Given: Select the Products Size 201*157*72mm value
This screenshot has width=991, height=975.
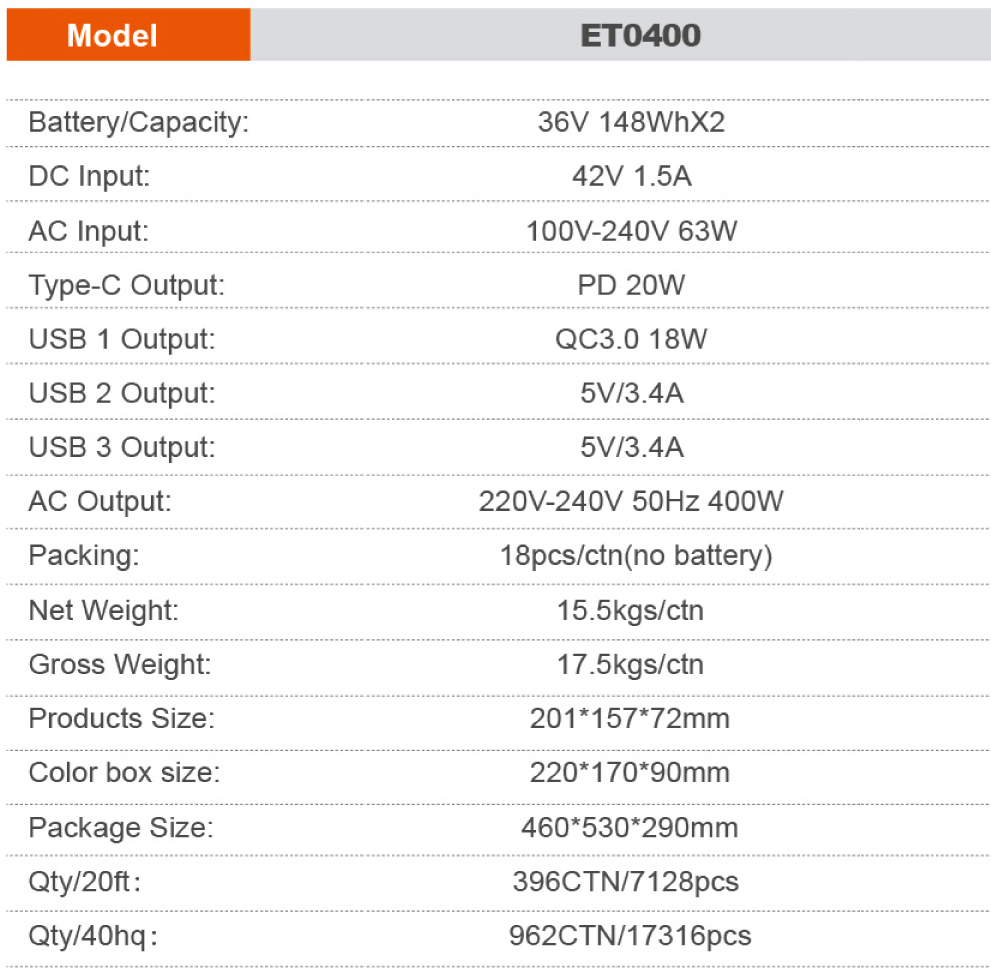Looking at the screenshot, I should coord(629,718).
